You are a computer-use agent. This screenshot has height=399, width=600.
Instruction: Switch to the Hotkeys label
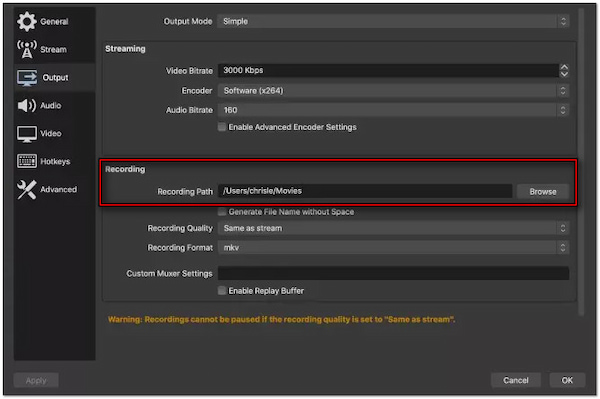55,161
